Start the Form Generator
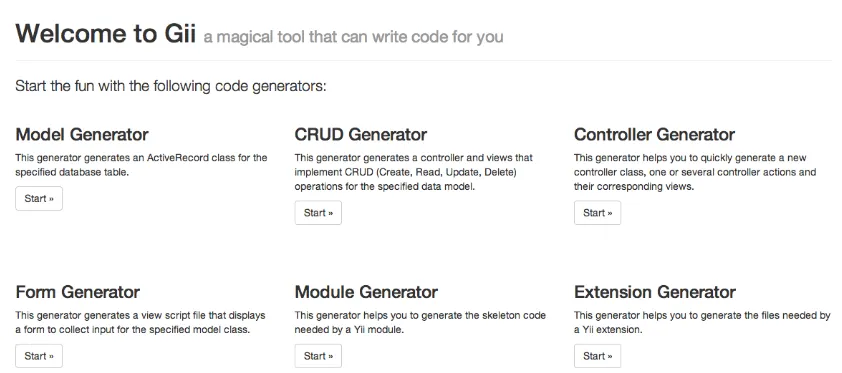The height and width of the screenshot is (373, 842). pos(39,356)
